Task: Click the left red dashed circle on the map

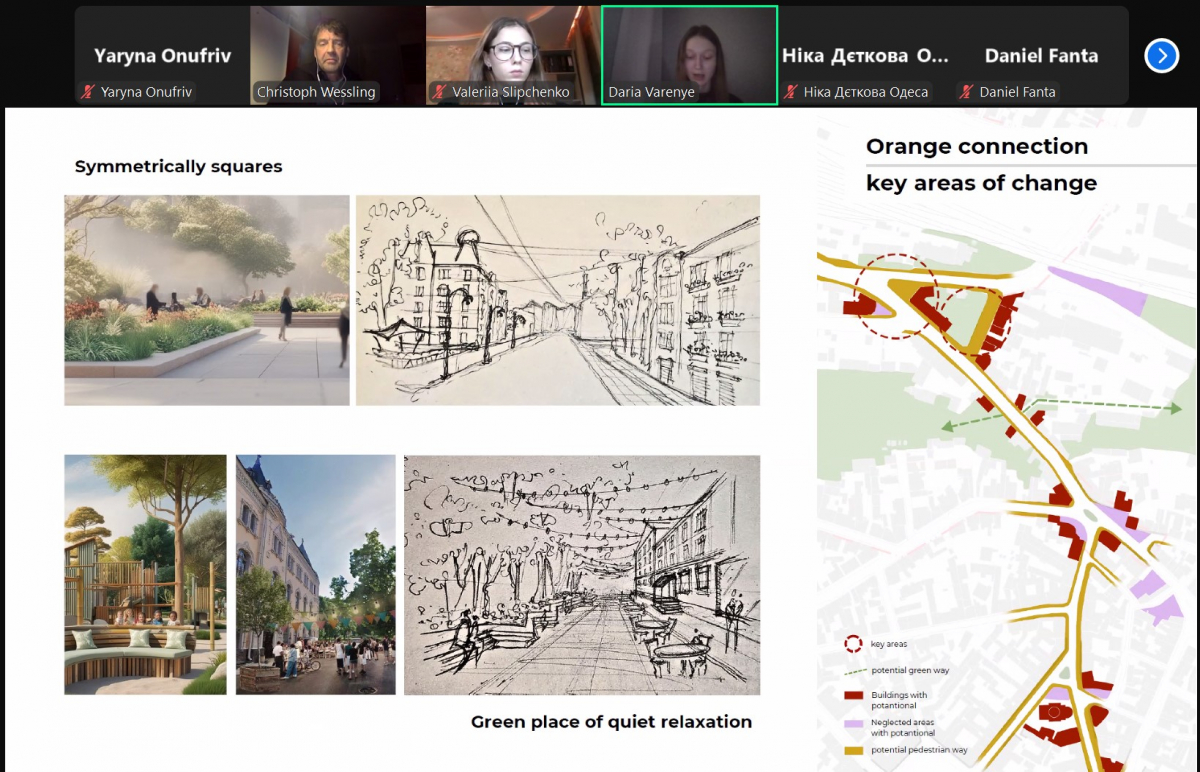Action: click(895, 296)
